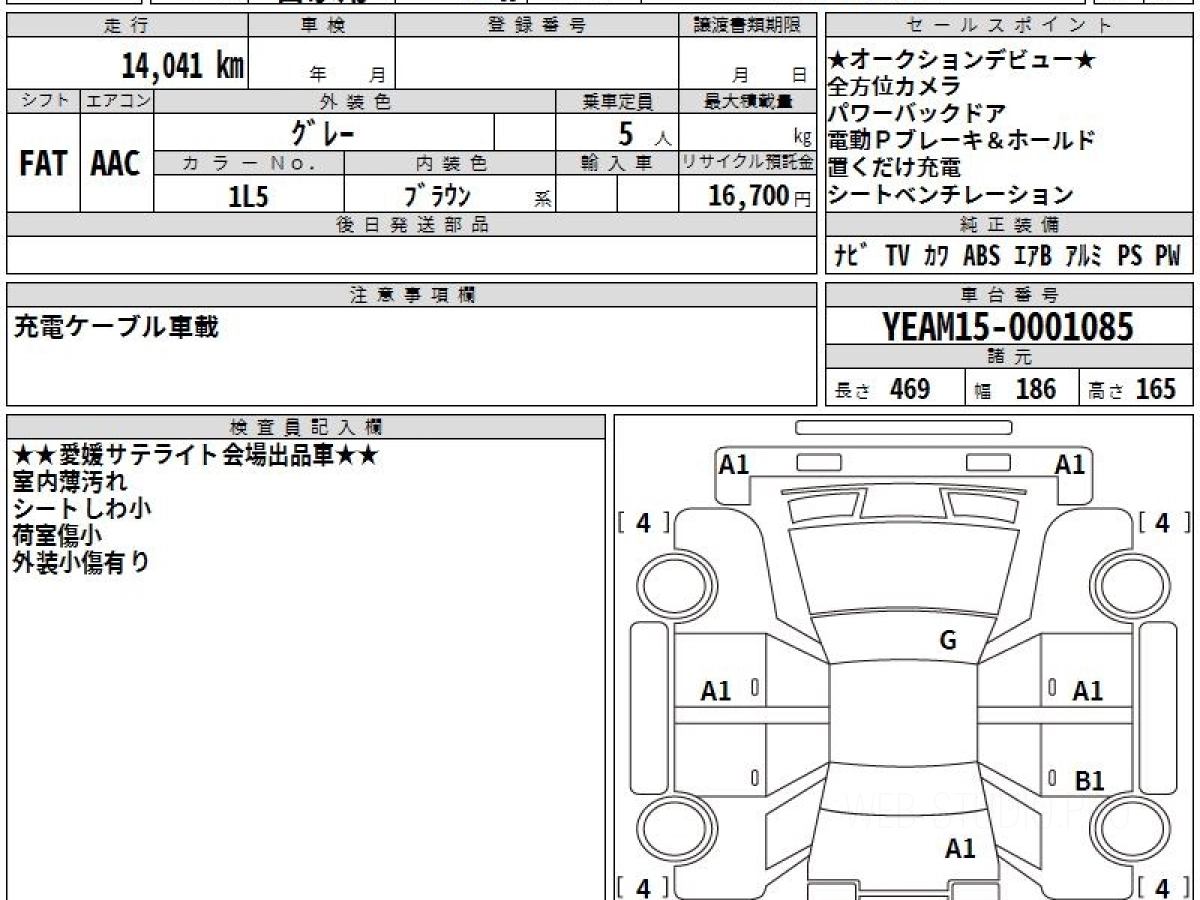Click the 全方位カメラ sales point
The height and width of the screenshot is (900, 1200).
[x=895, y=87]
